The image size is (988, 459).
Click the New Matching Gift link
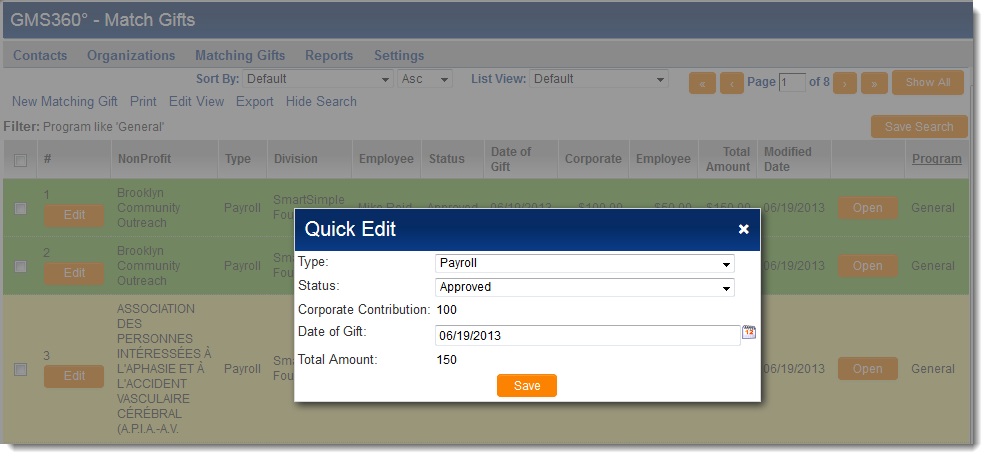[65, 101]
